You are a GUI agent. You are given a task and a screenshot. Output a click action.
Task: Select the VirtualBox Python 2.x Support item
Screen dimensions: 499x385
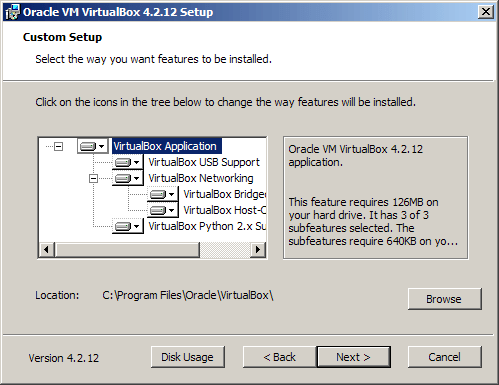207,226
